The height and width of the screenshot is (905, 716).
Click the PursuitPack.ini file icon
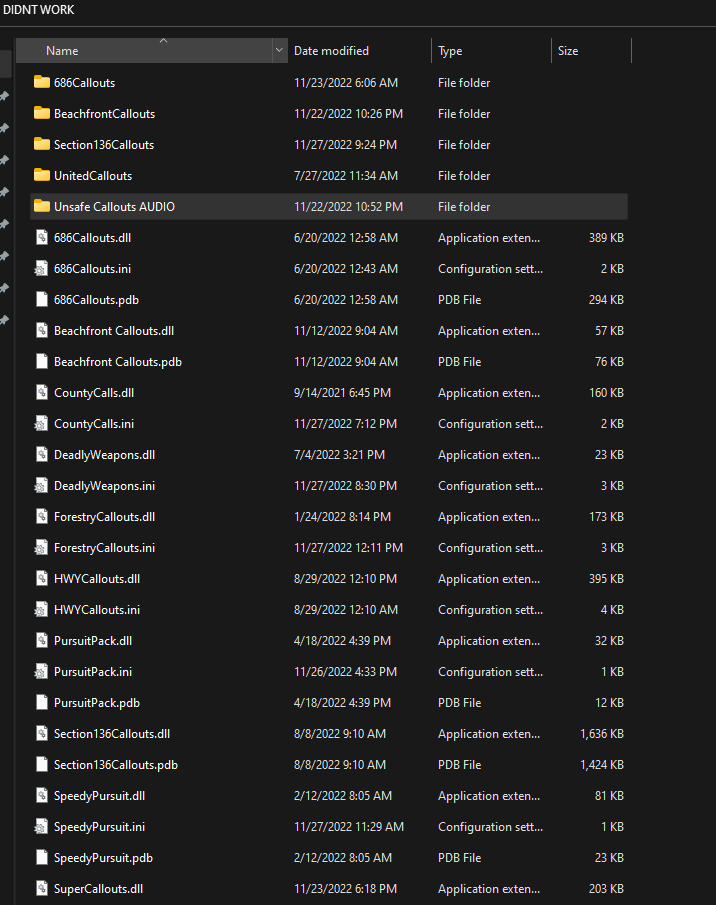tap(42, 672)
